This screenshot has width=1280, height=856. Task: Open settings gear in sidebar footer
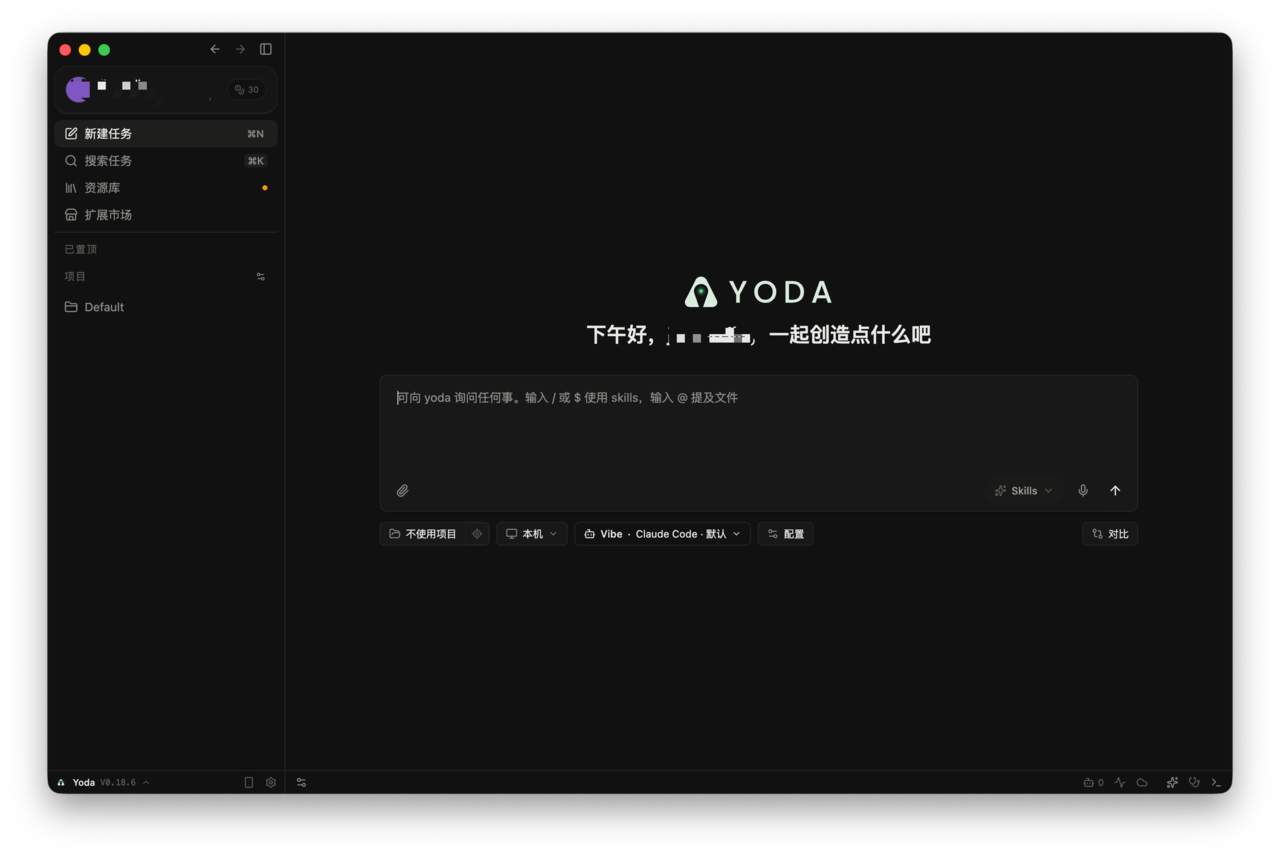[x=271, y=783]
